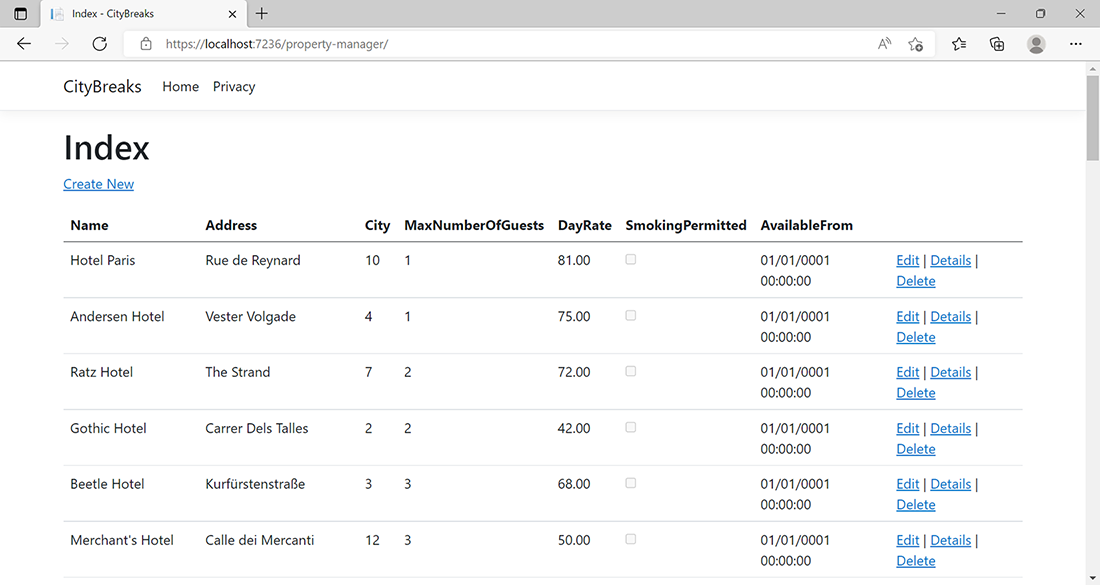This screenshot has height=585, width=1100.
Task: Click the 'Carrer Dels Talles' address cell
Action: tap(257, 428)
